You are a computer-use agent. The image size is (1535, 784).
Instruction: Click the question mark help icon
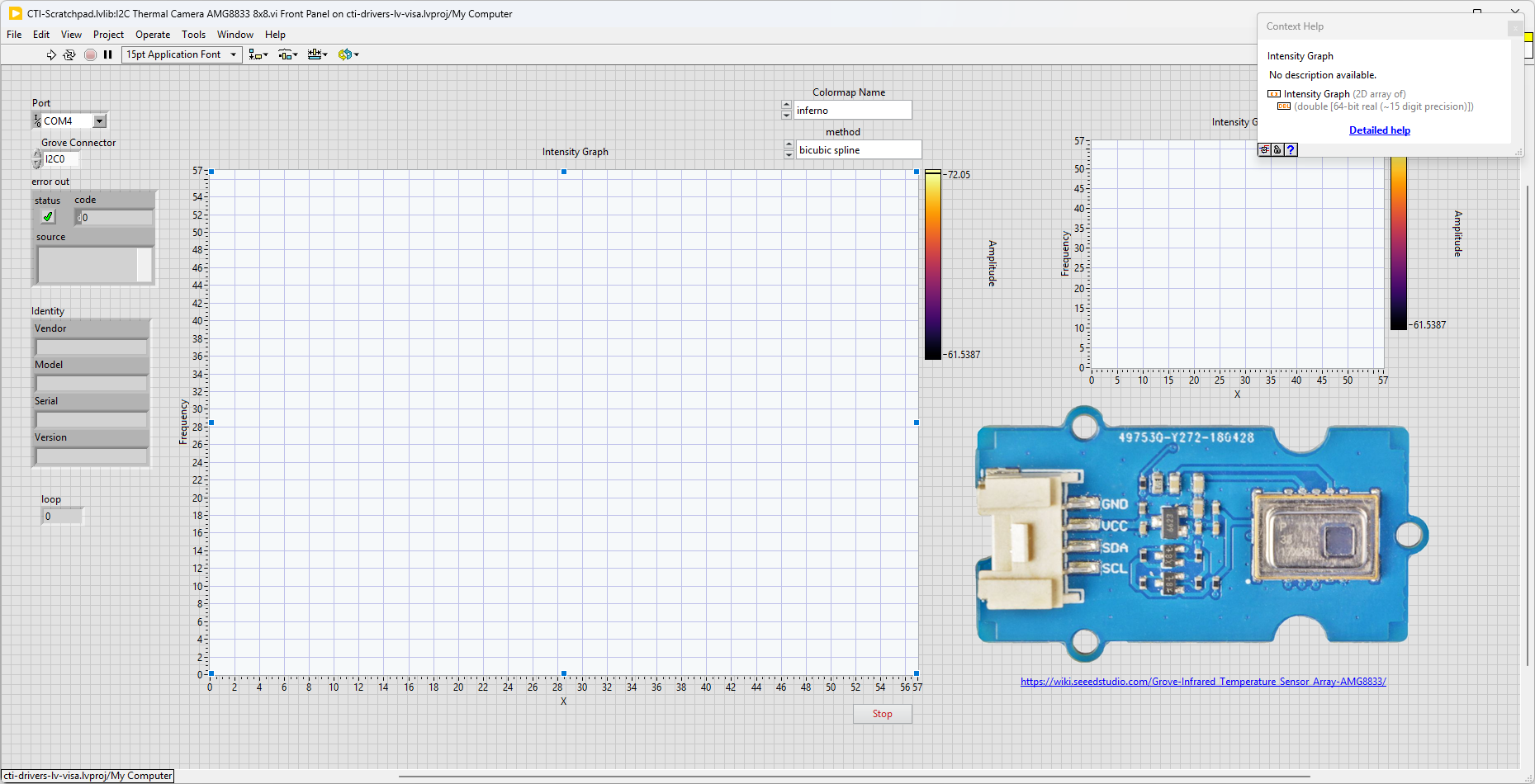point(1291,149)
